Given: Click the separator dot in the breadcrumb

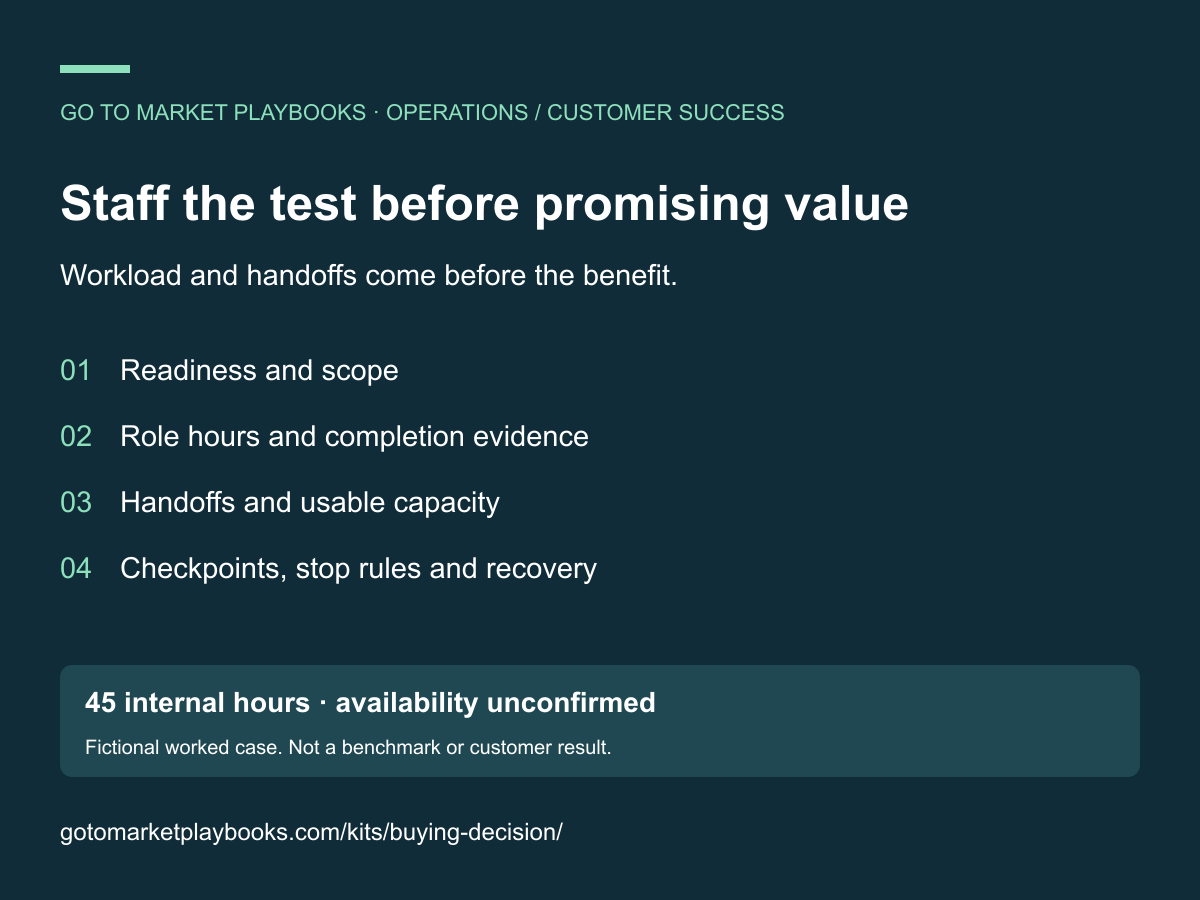Looking at the screenshot, I should pos(376,113).
